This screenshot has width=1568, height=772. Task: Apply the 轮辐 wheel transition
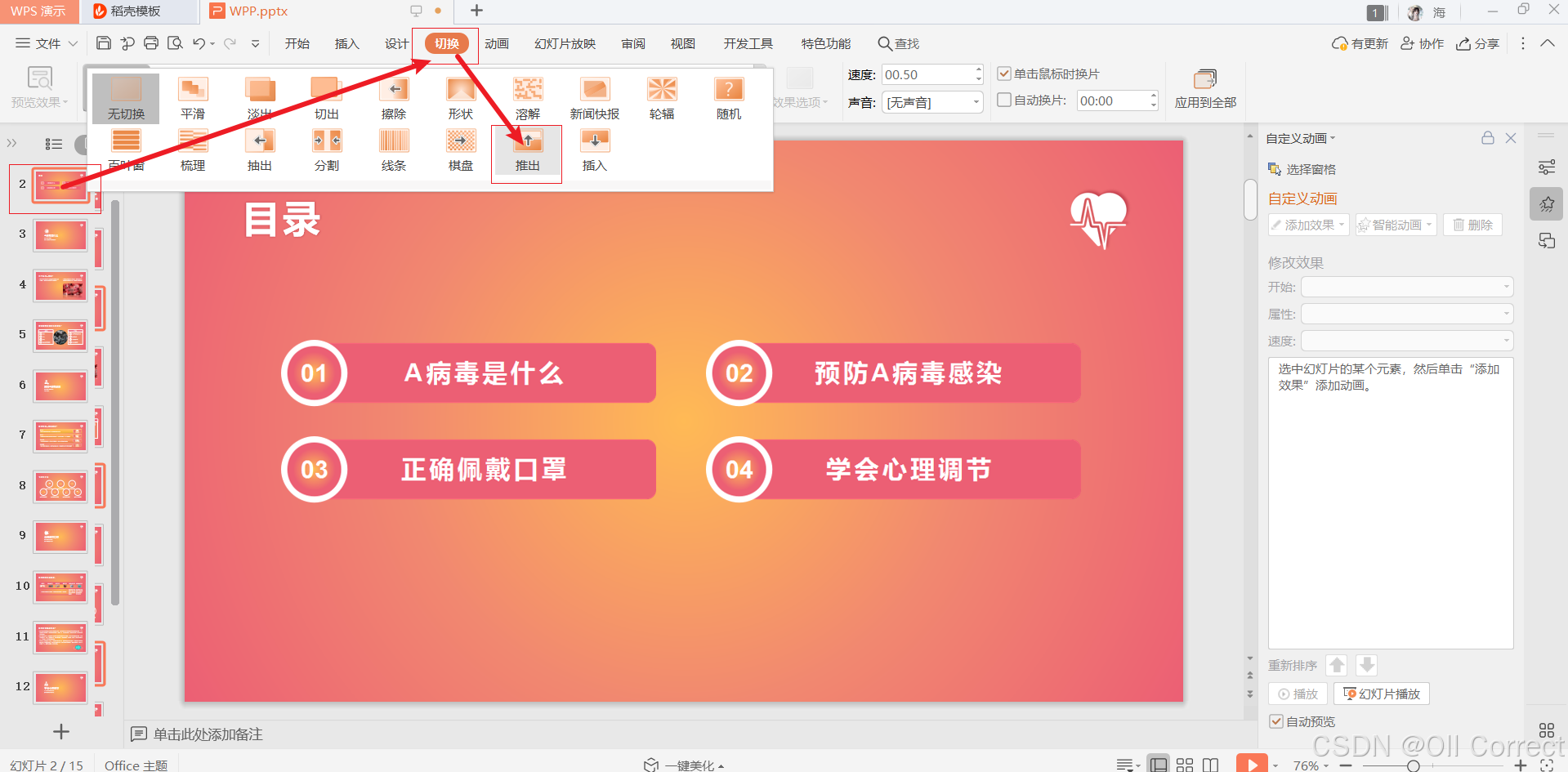662,97
